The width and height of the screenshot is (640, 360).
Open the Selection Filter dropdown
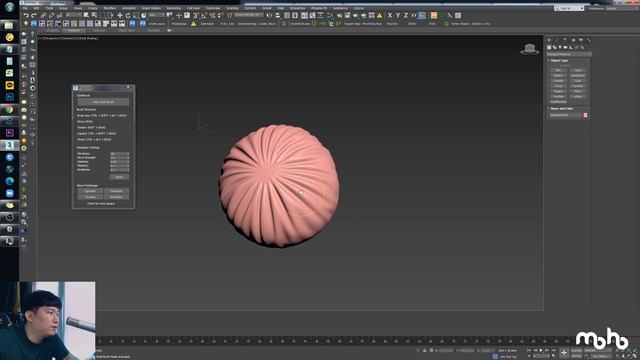73,15
